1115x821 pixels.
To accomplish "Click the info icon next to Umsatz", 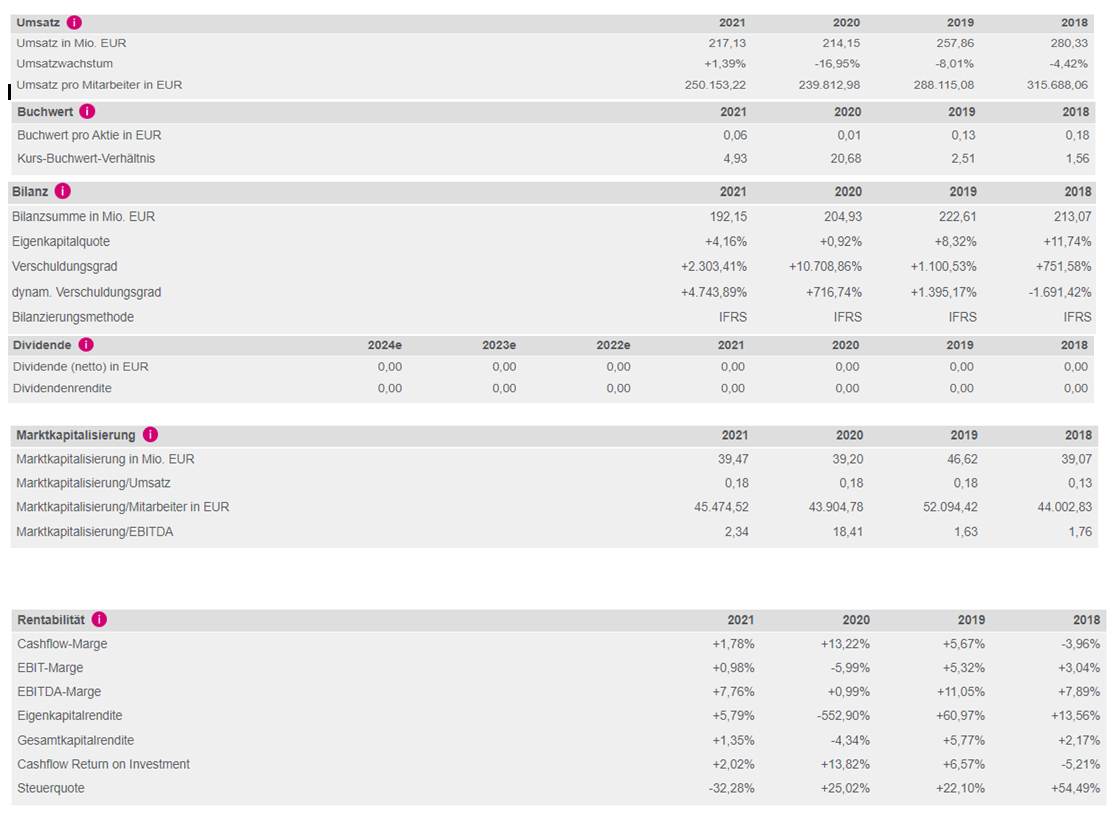I will click(x=75, y=22).
